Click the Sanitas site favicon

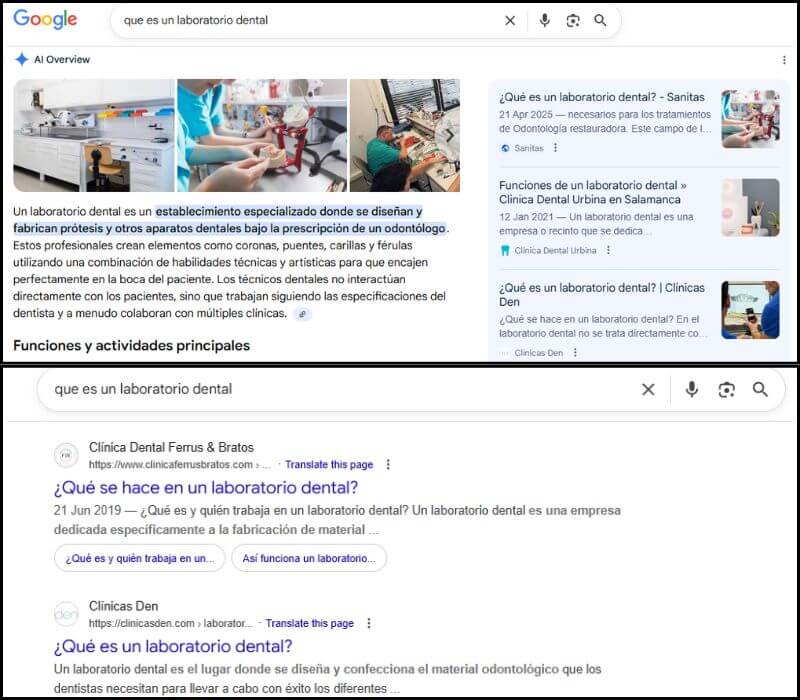pyautogui.click(x=505, y=148)
